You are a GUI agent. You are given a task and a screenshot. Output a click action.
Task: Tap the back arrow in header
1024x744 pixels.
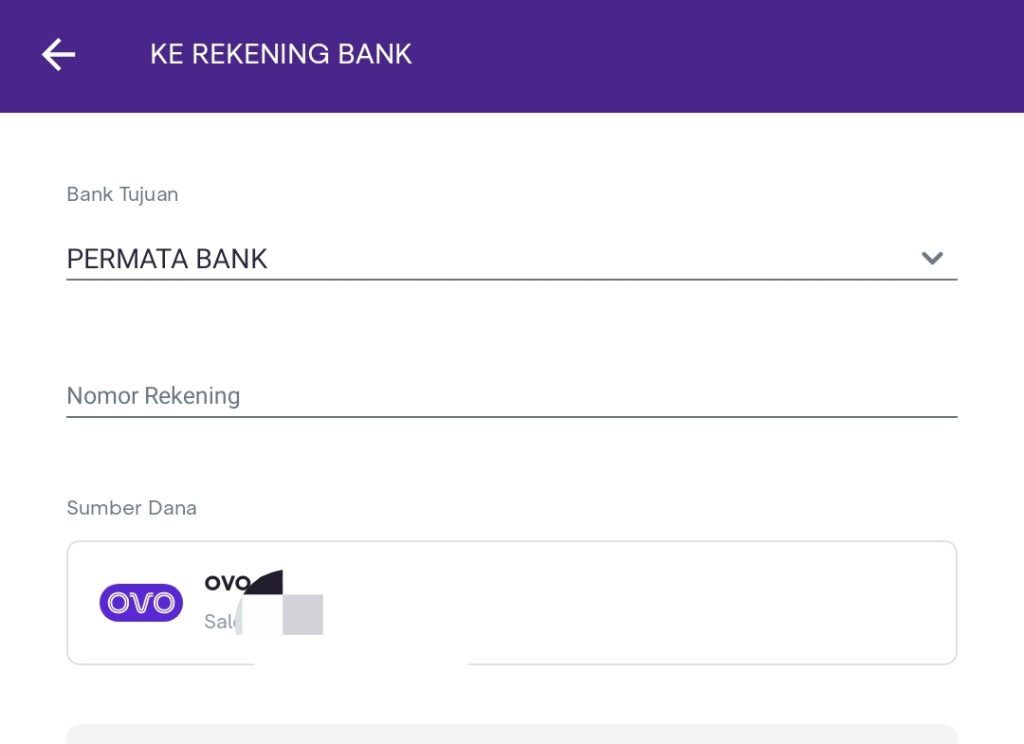tap(59, 54)
